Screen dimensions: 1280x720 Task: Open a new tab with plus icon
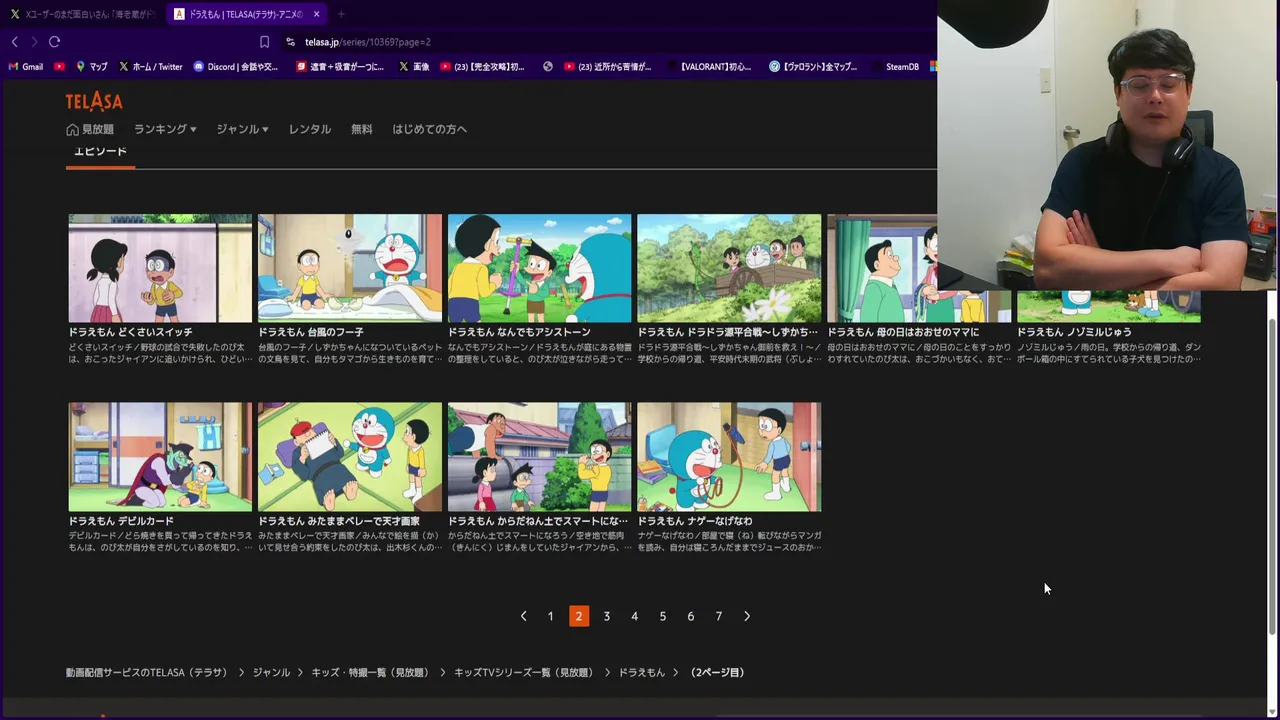click(x=341, y=14)
